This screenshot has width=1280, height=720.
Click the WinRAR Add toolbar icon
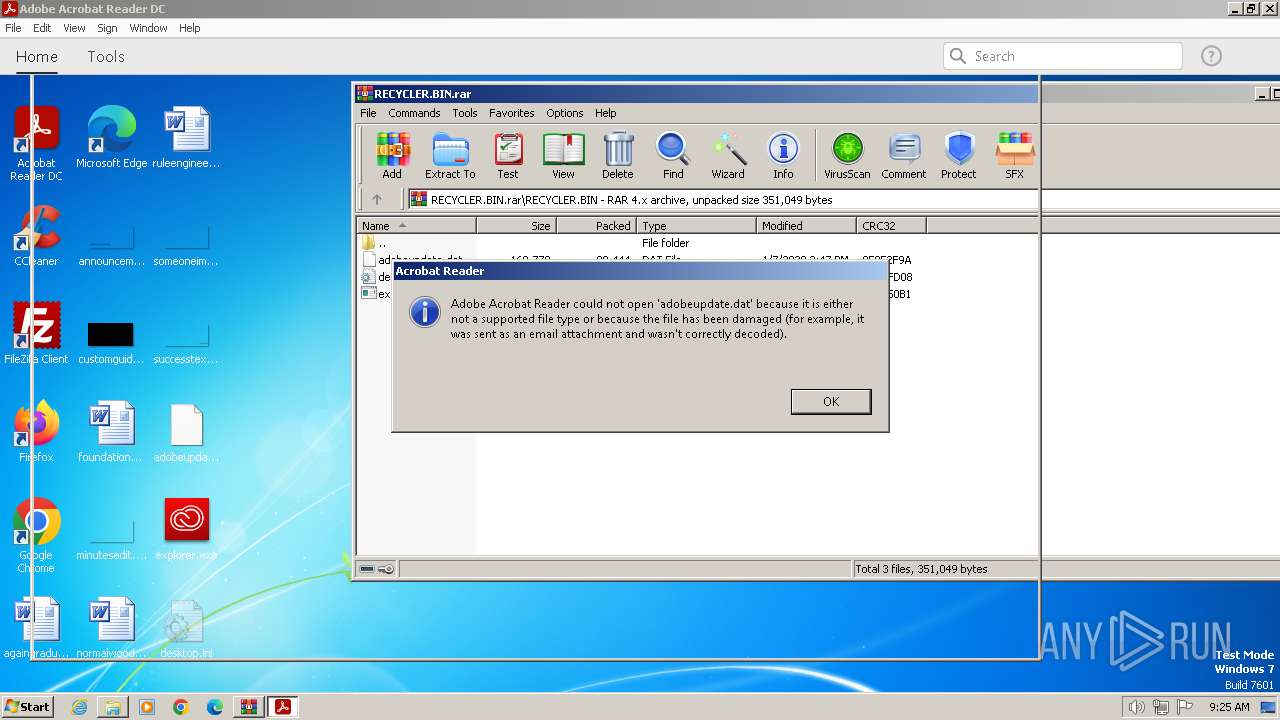[392, 156]
